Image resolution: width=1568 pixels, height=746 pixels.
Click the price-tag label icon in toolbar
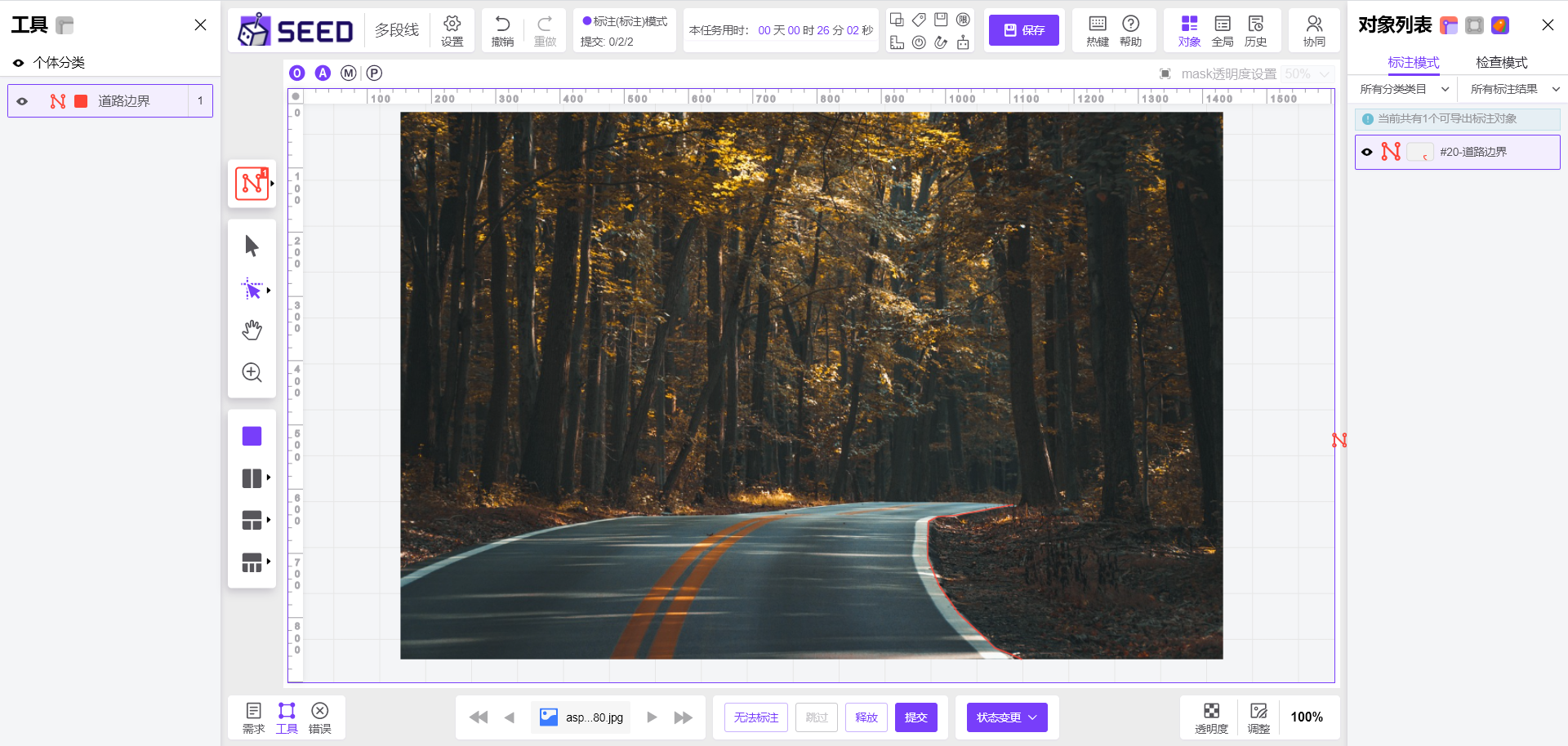click(919, 20)
